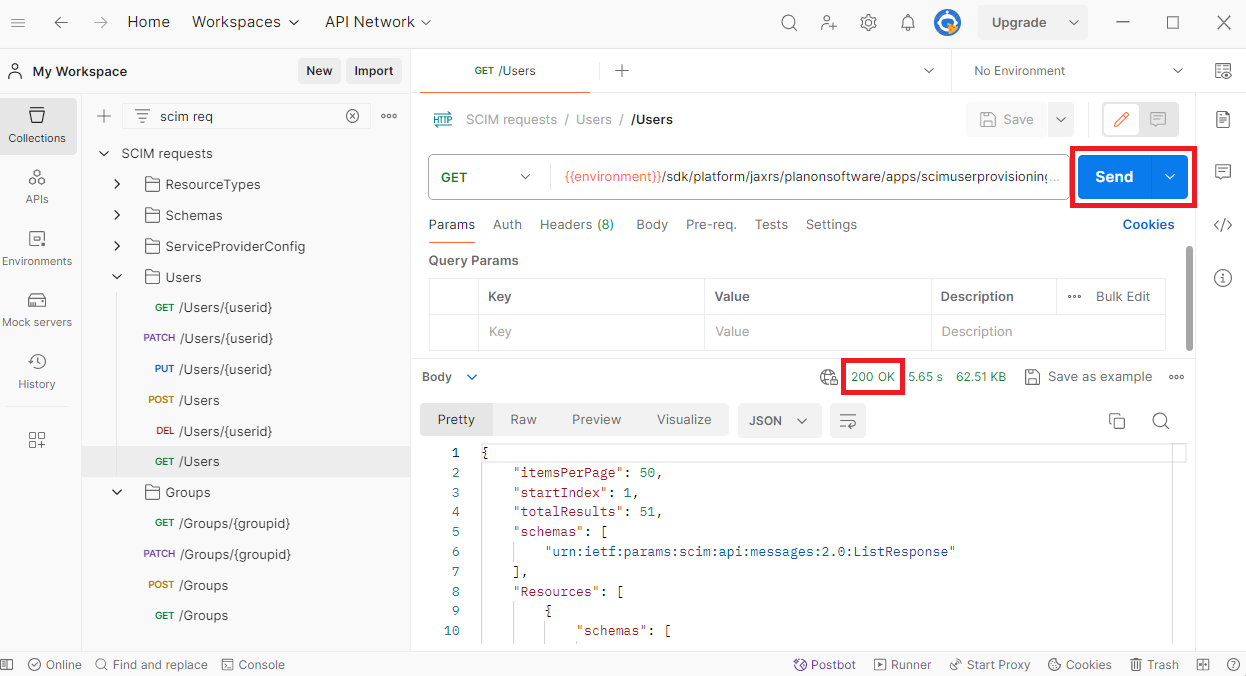Image resolution: width=1246 pixels, height=676 pixels.
Task: Open comments icon in right sidebar
Action: [x=1223, y=172]
